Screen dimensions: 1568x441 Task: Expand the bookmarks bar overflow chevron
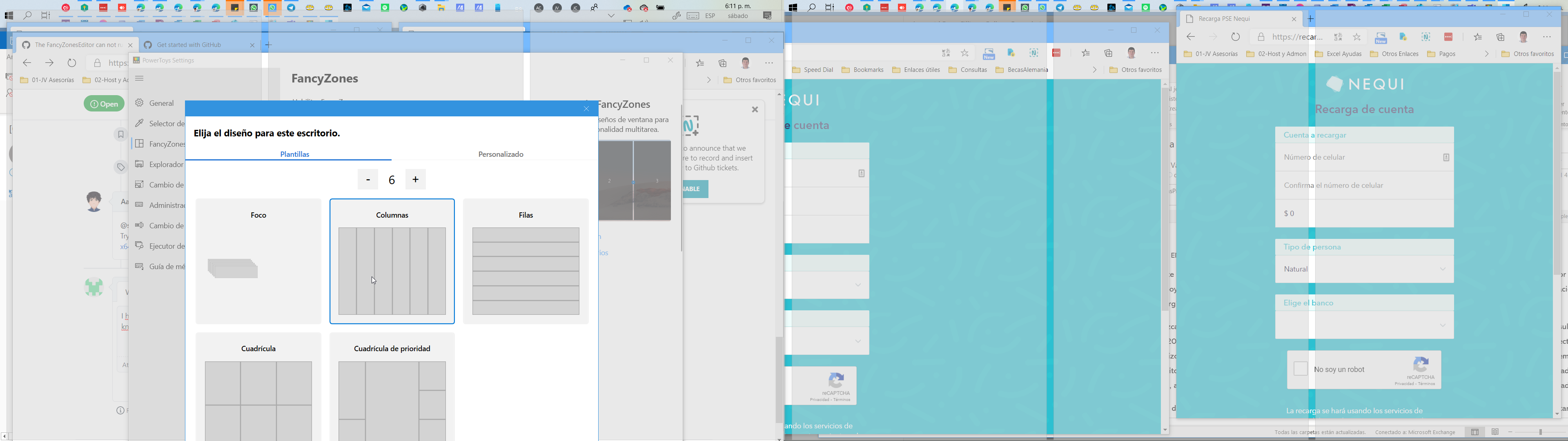[x=1486, y=53]
